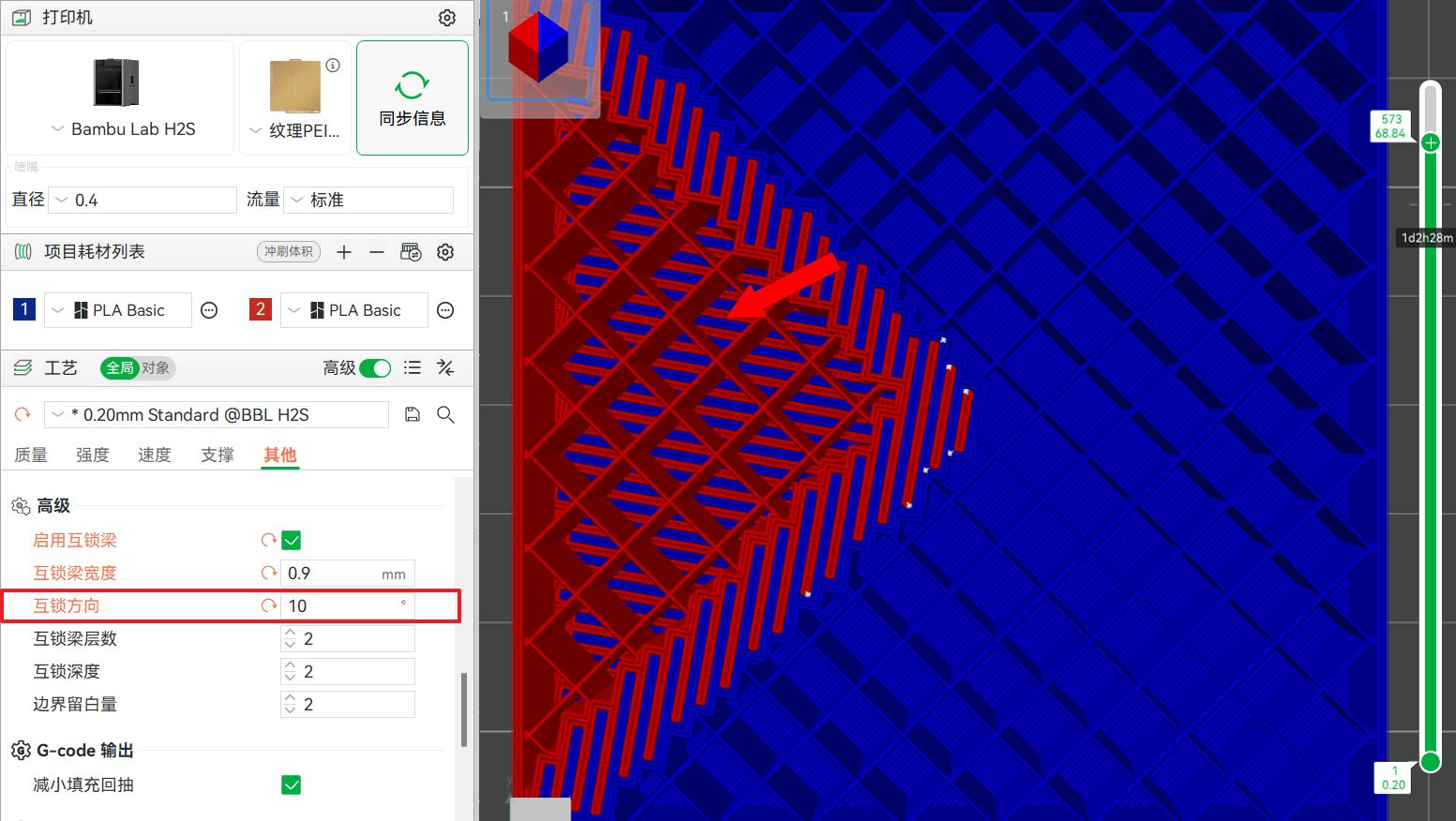Click the 边界留白量 stepper arrows
Viewport: 1456px width, 821px height.
click(290, 704)
